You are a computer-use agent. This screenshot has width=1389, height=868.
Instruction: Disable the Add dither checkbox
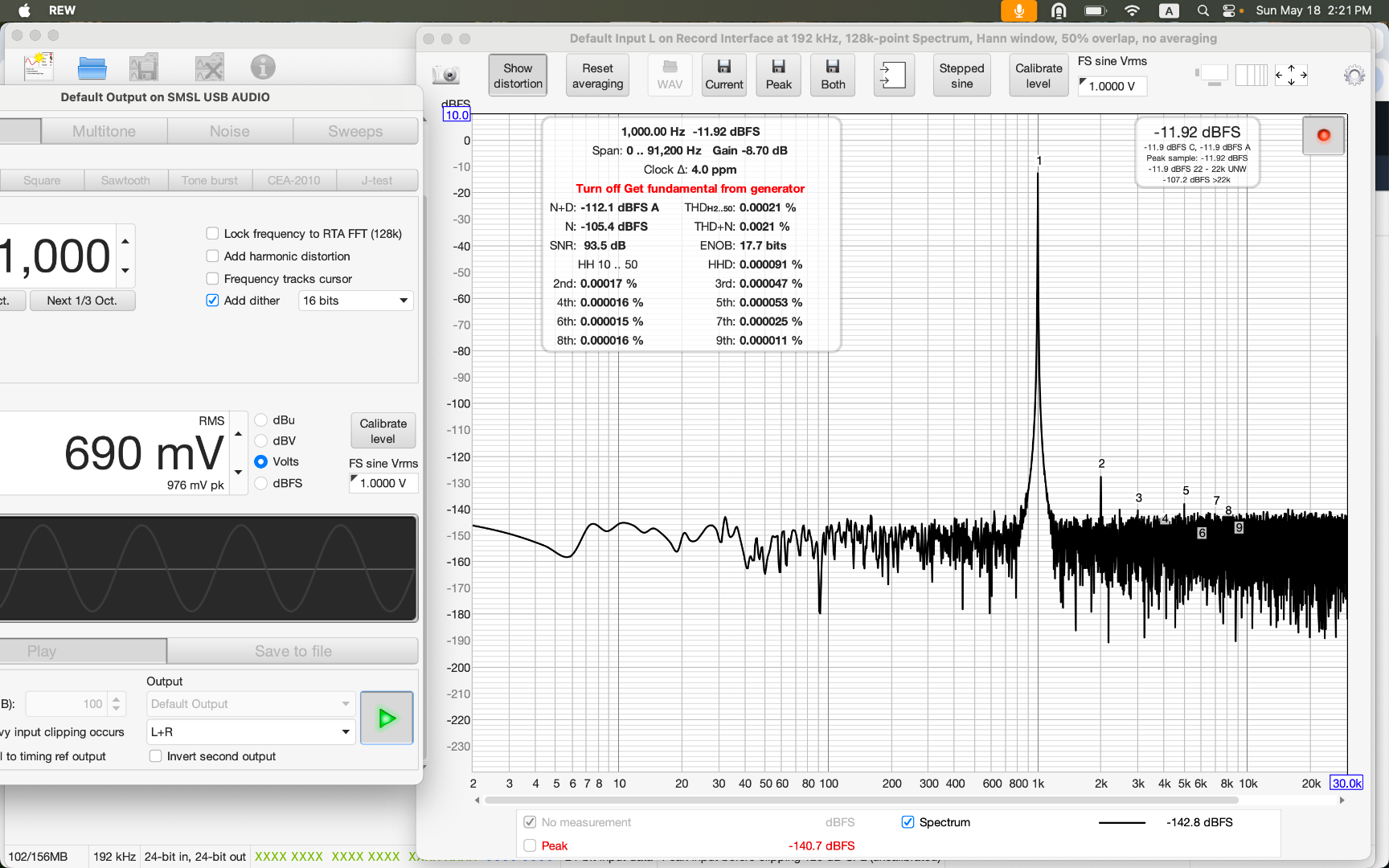[x=213, y=301]
